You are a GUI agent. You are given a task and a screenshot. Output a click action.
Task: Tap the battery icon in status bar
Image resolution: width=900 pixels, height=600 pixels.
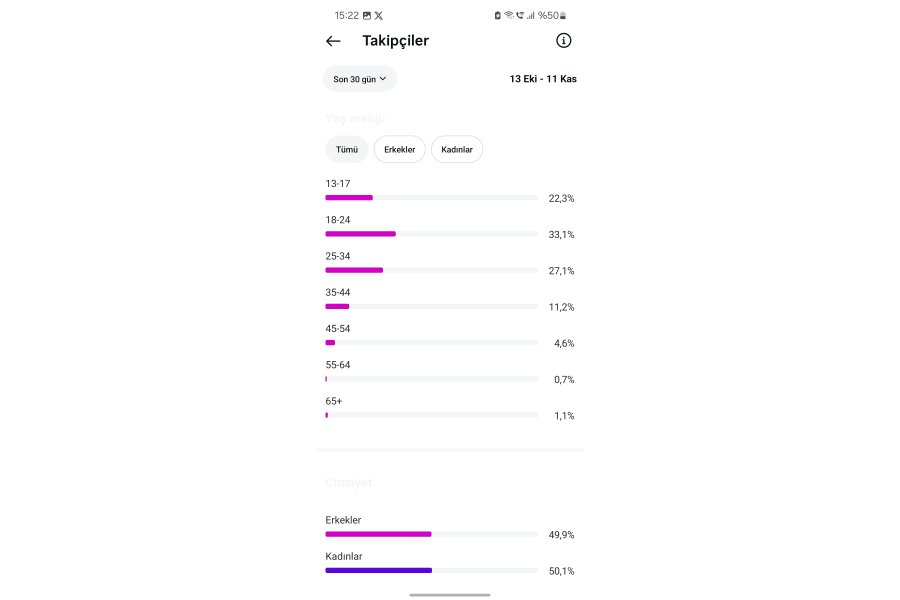tap(563, 16)
